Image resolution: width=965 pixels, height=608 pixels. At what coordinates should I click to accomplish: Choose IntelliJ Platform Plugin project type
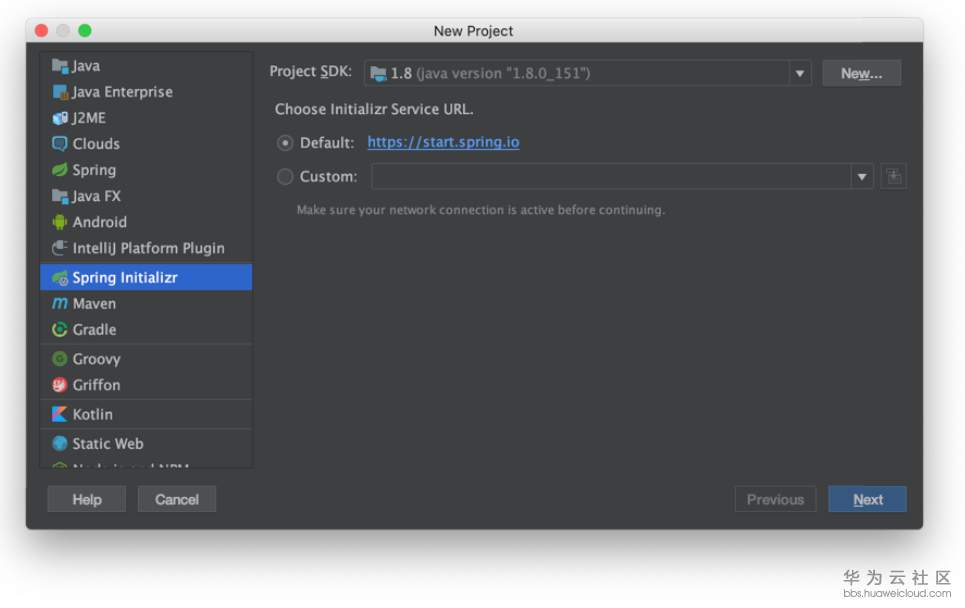148,248
